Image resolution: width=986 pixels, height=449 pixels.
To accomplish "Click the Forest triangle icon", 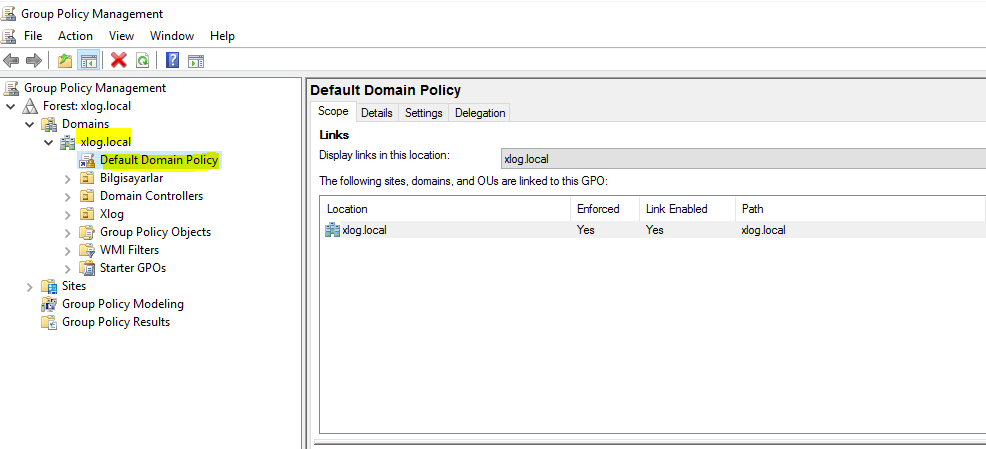I will click(31, 106).
